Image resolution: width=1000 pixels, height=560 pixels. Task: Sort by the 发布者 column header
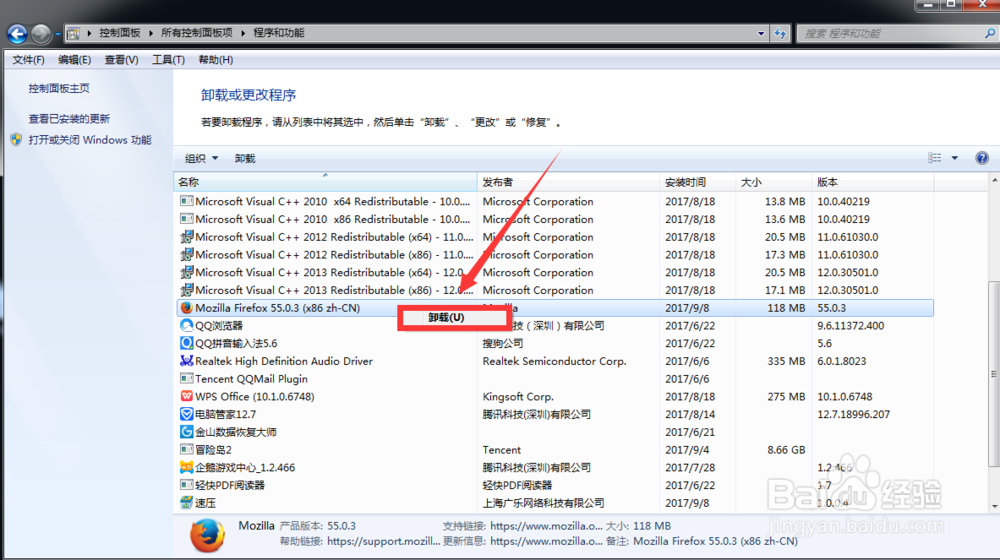[x=568, y=182]
